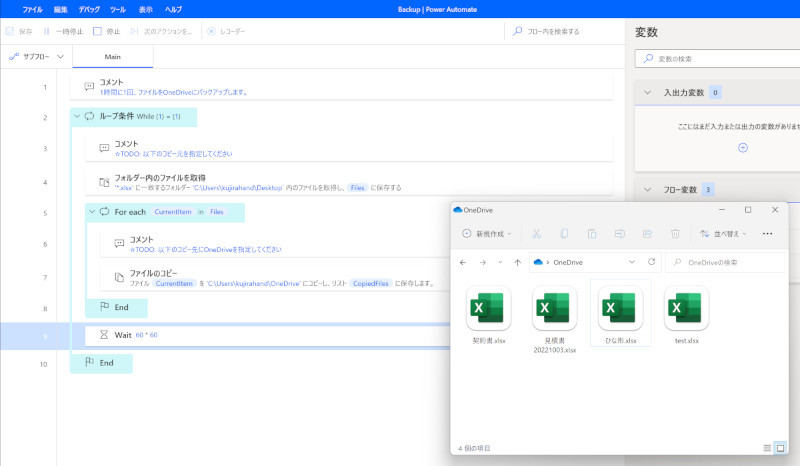The image size is (800, 466).
Task: Open the 編集 menu
Action: [60, 9]
